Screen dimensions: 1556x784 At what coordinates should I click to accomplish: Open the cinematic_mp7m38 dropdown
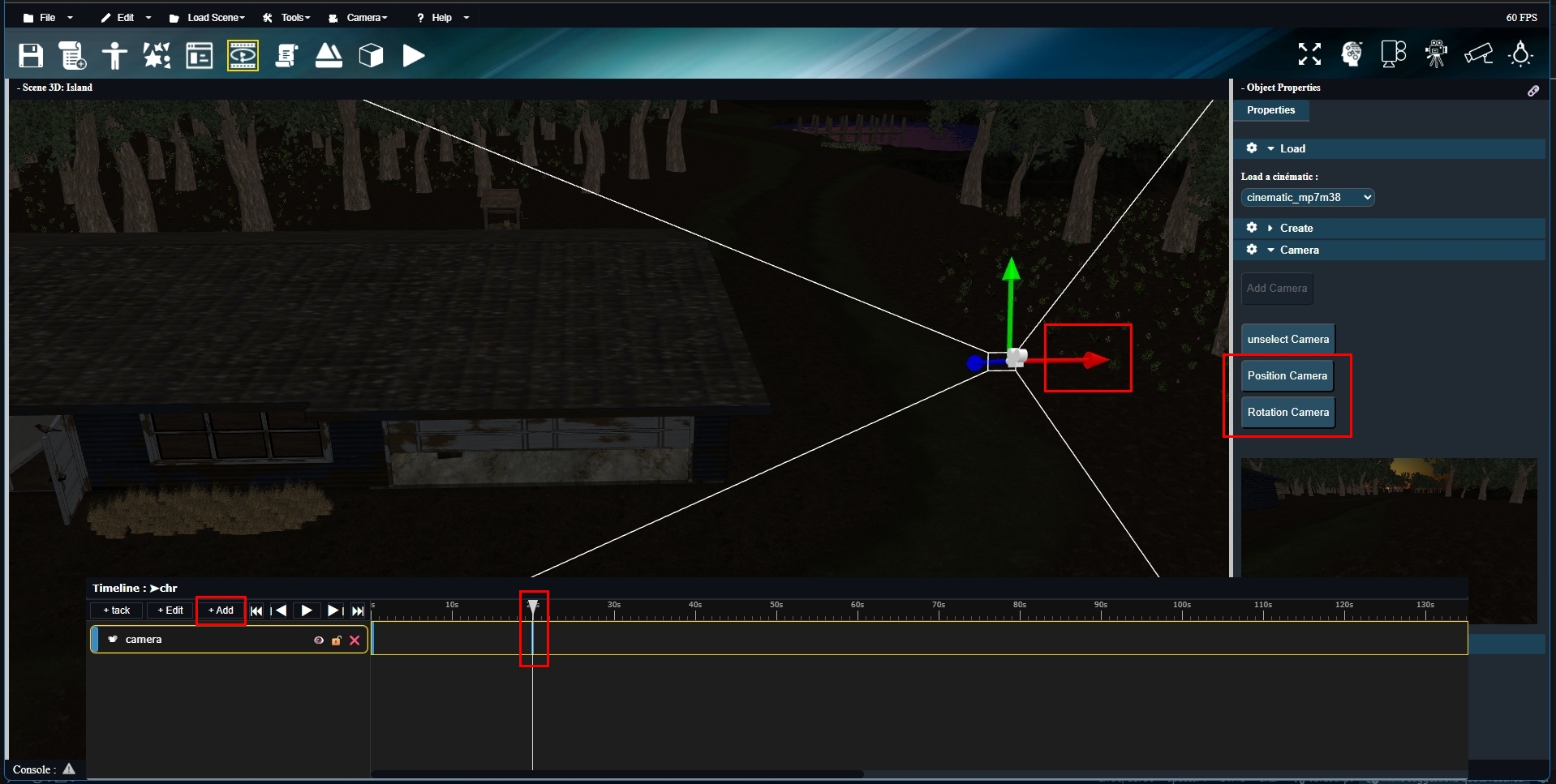[1307, 197]
